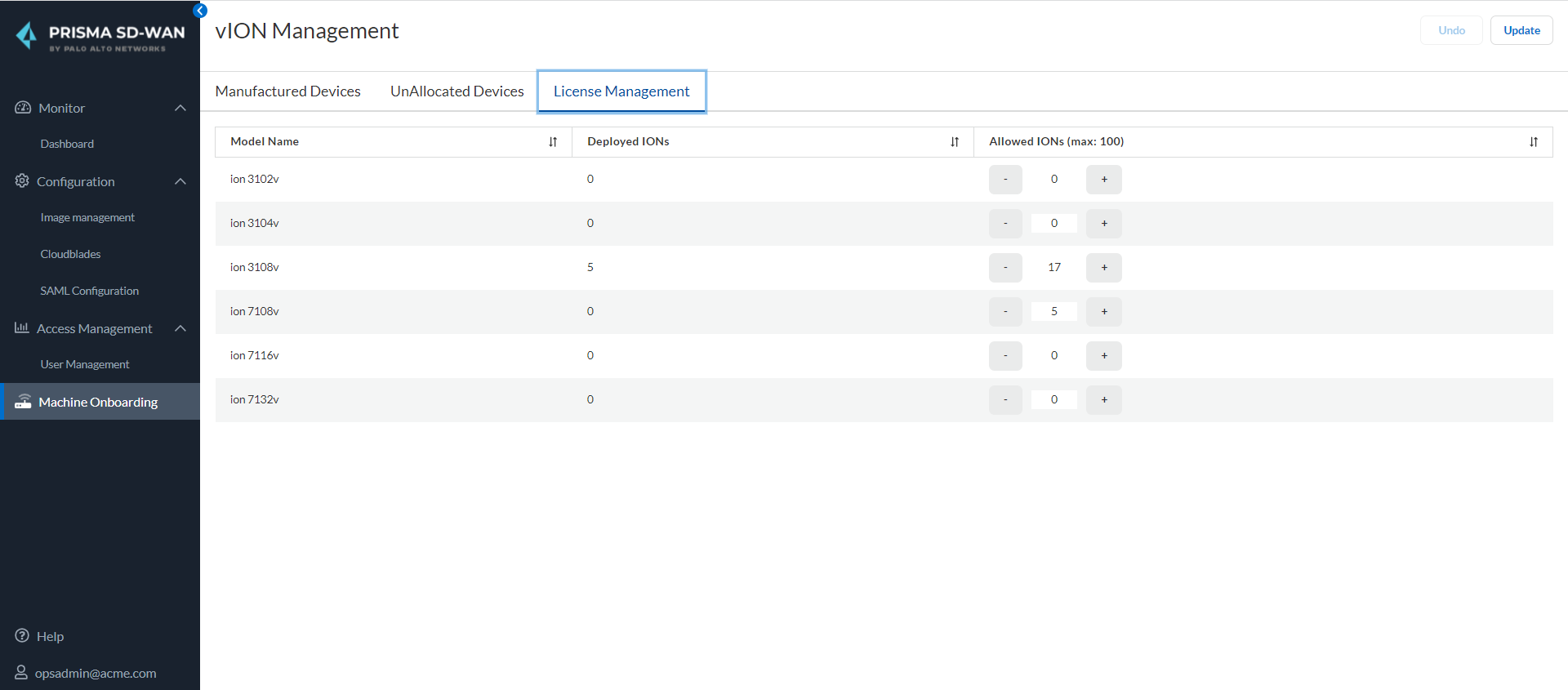Collapse the Monitor menu section

pos(180,108)
